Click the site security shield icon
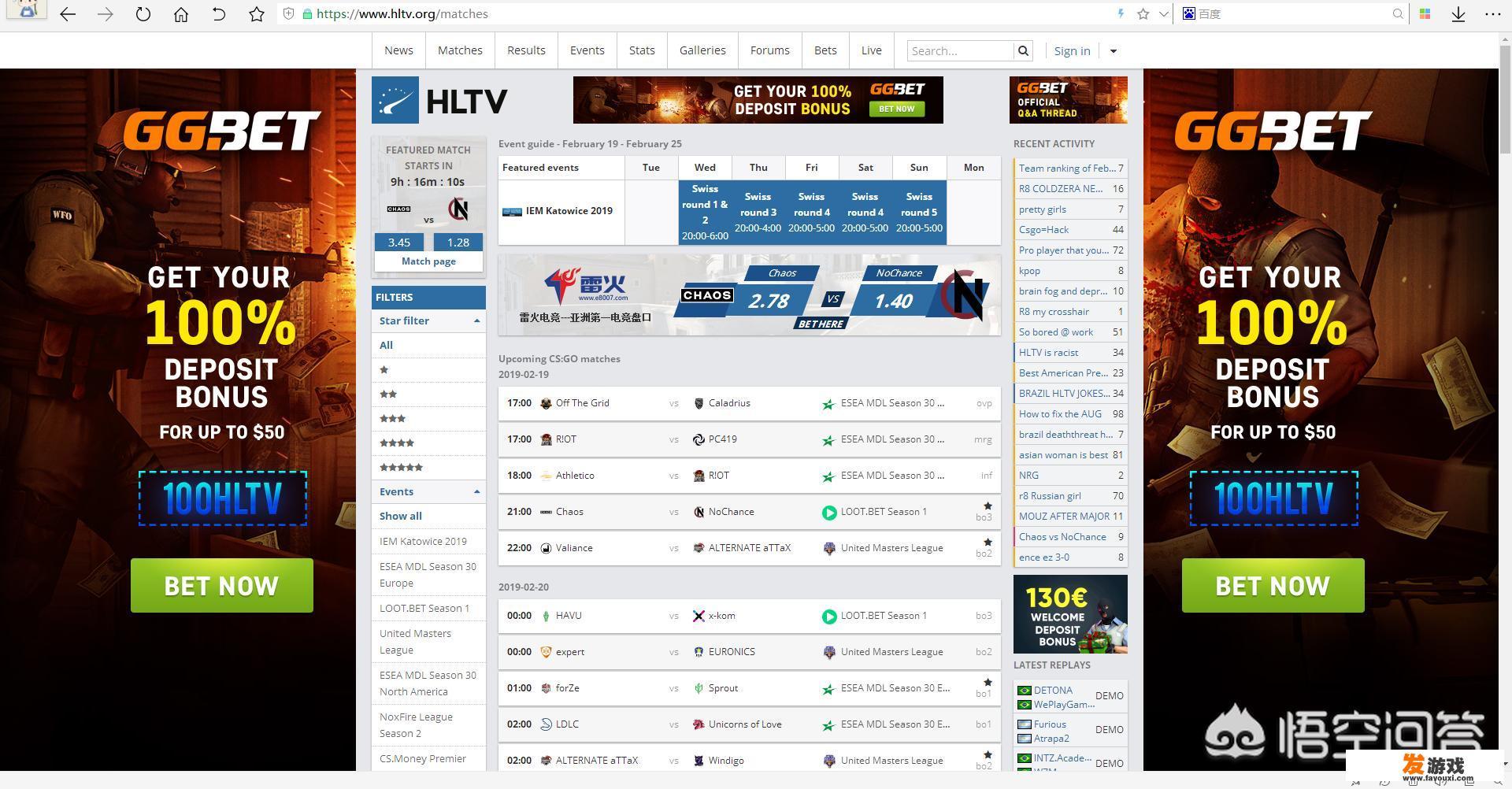The width and height of the screenshot is (1512, 789). tap(288, 14)
